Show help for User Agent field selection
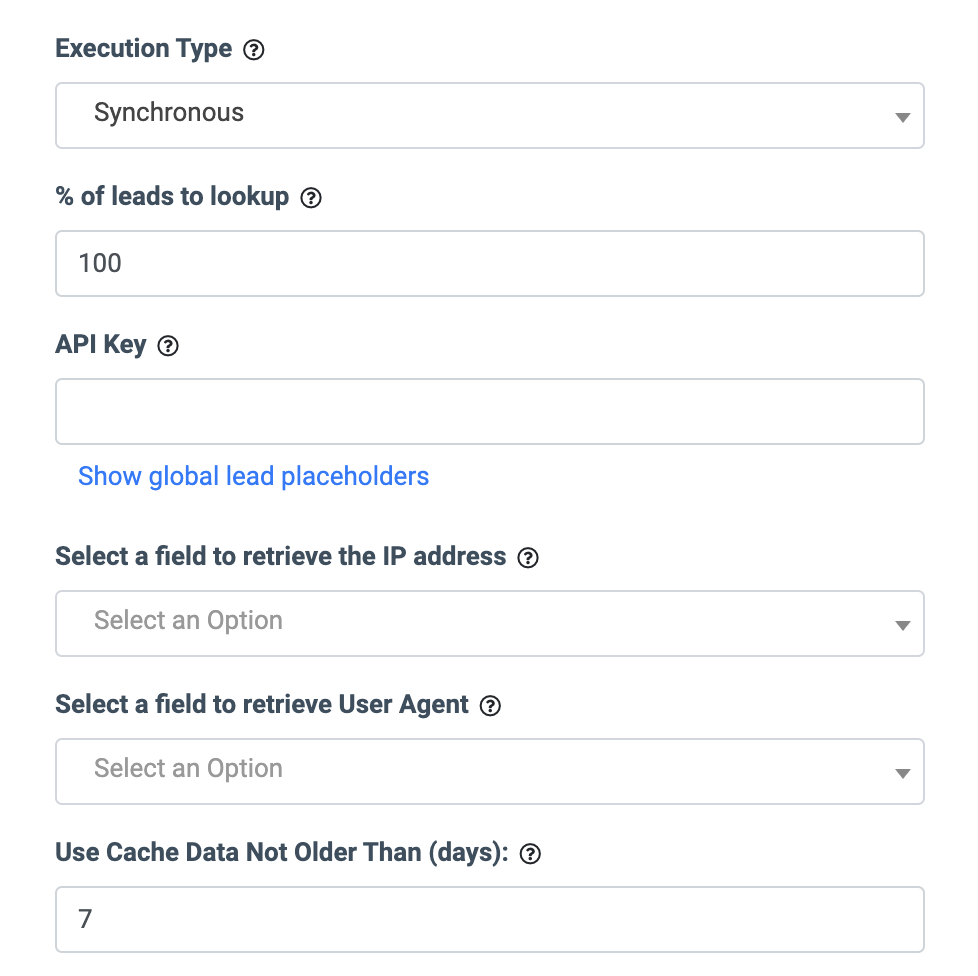 (490, 706)
